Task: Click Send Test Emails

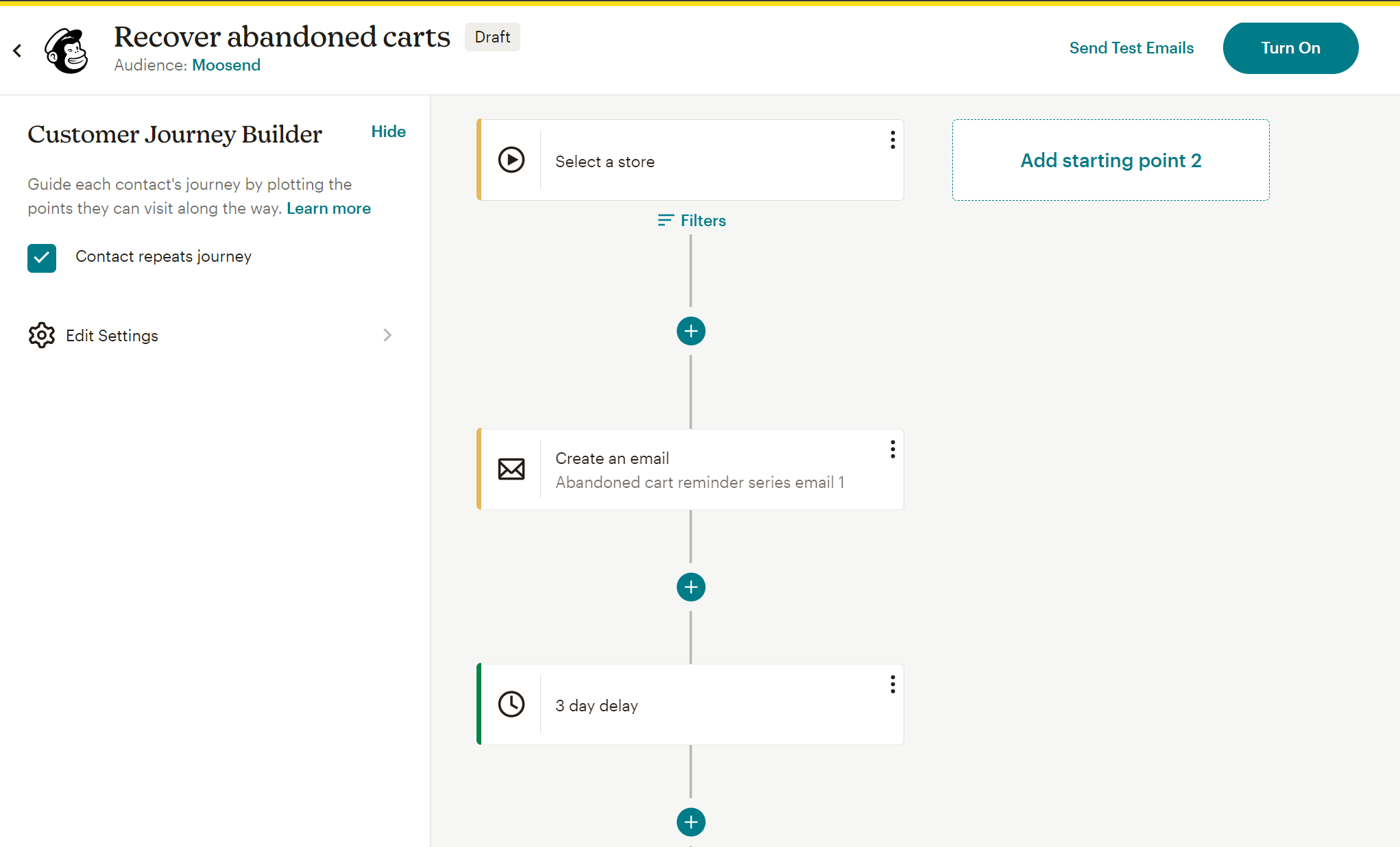Action: [1131, 48]
